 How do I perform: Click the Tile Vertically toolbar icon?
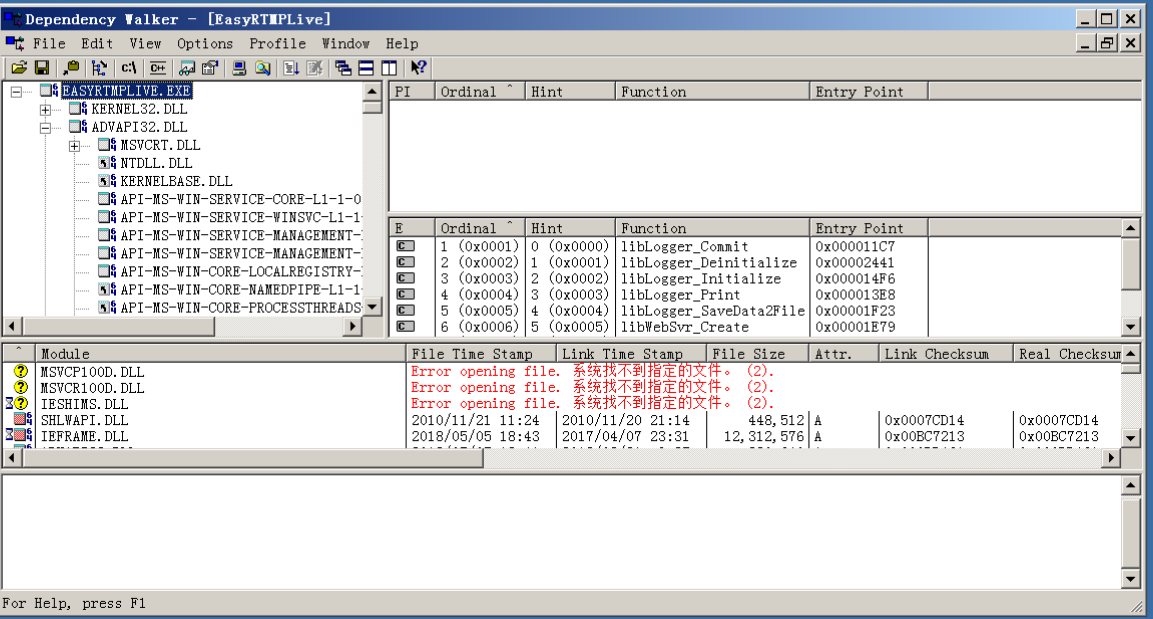(x=389, y=68)
